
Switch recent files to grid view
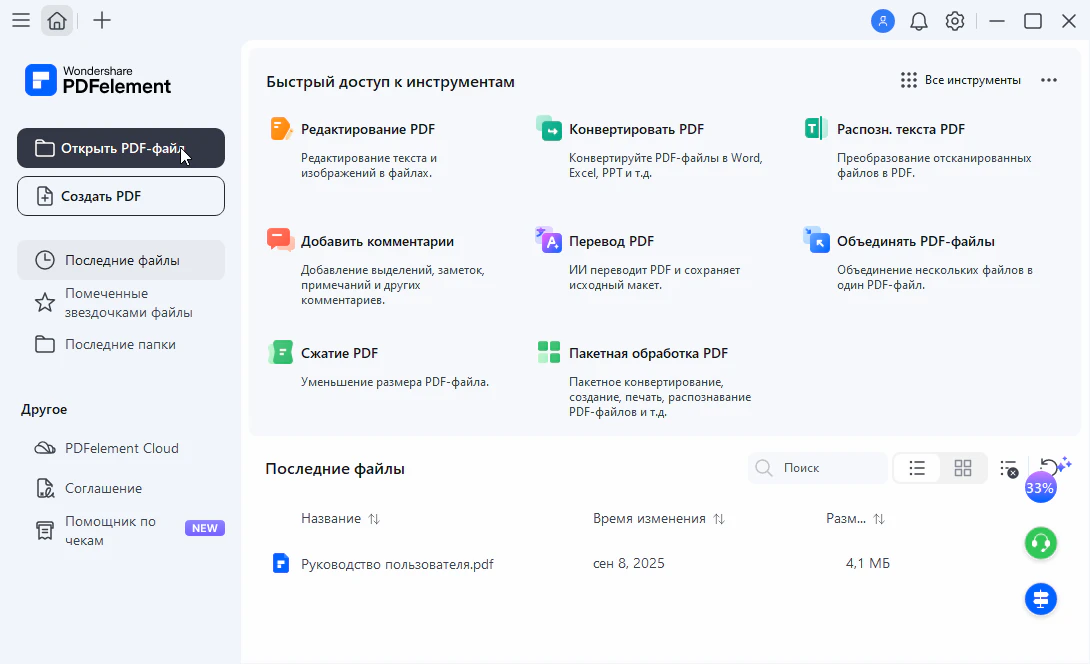[963, 468]
